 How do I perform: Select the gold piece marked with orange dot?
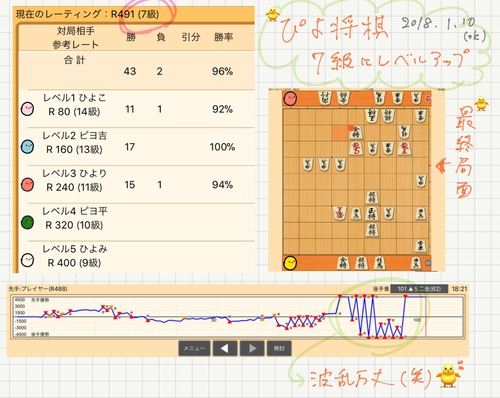click(x=356, y=132)
